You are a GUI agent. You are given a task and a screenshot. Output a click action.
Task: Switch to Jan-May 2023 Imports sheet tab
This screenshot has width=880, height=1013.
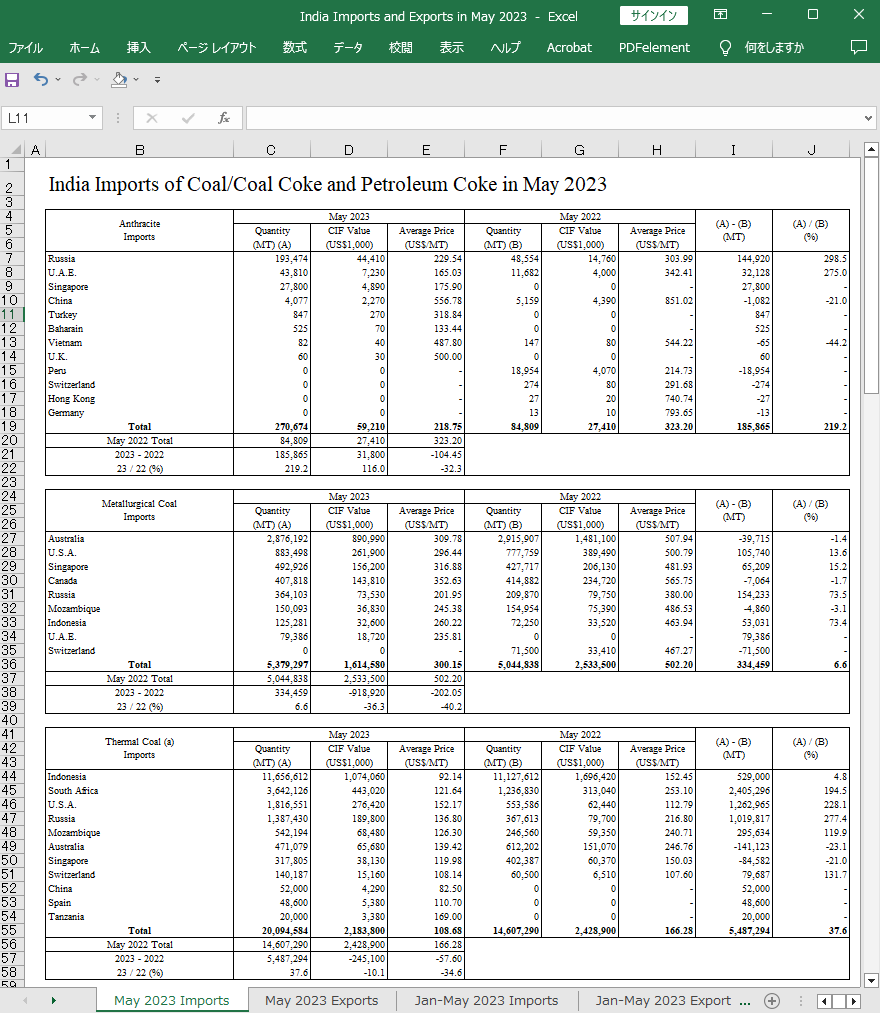click(487, 1001)
